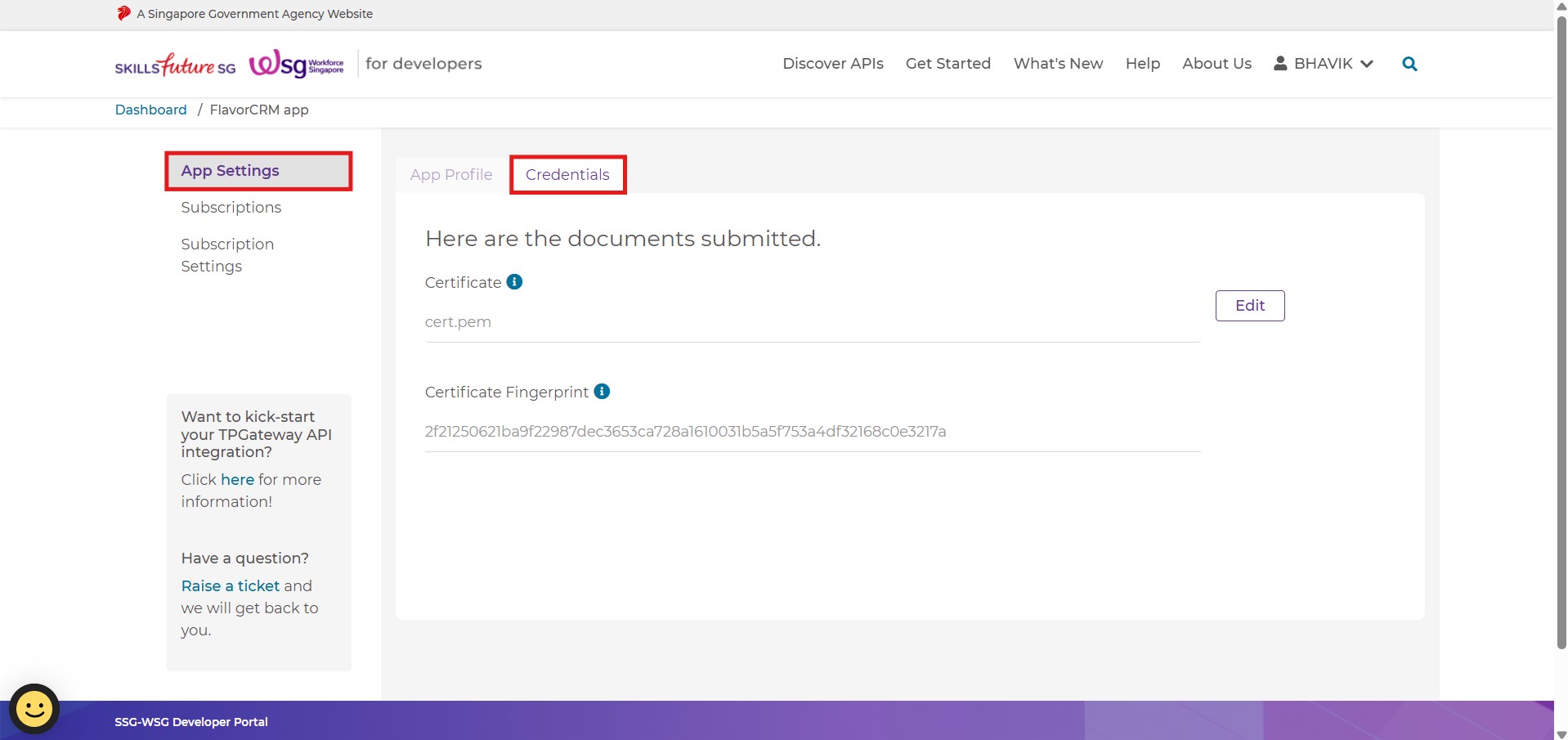1568x740 pixels.
Task: Open the Get Started menu item
Action: coord(948,64)
